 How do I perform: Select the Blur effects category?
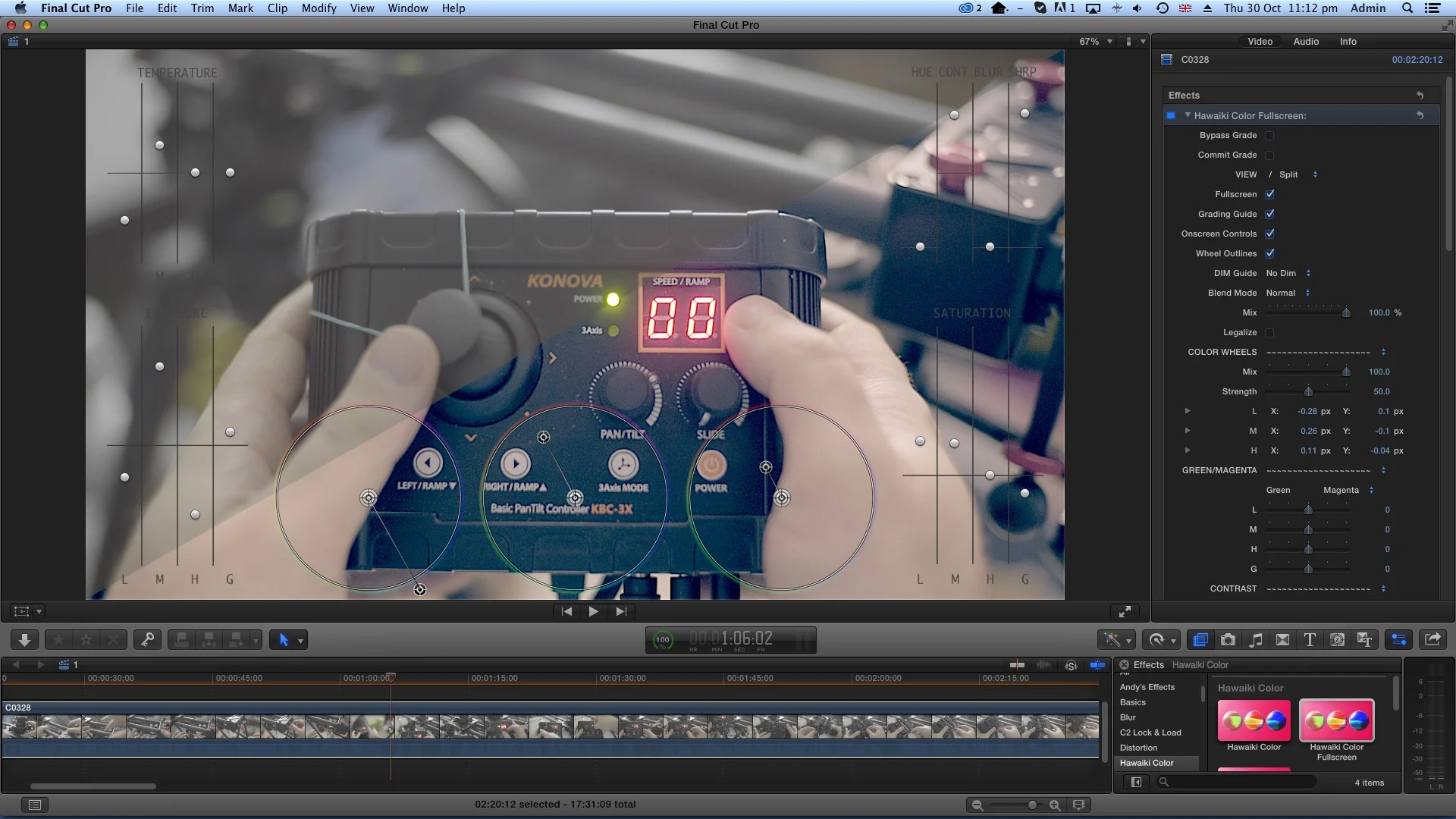point(1128,717)
